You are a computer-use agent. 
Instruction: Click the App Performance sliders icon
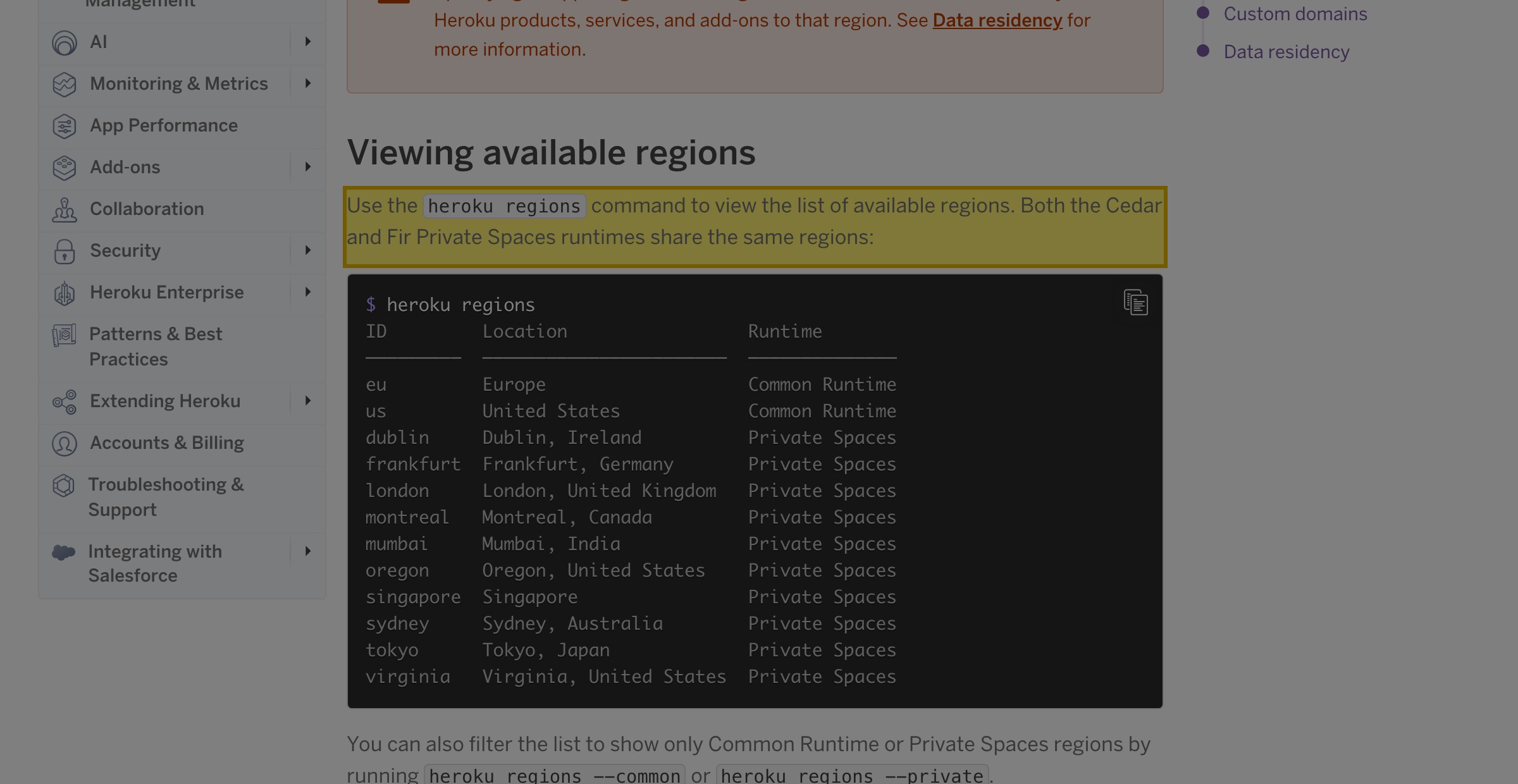[x=65, y=126]
